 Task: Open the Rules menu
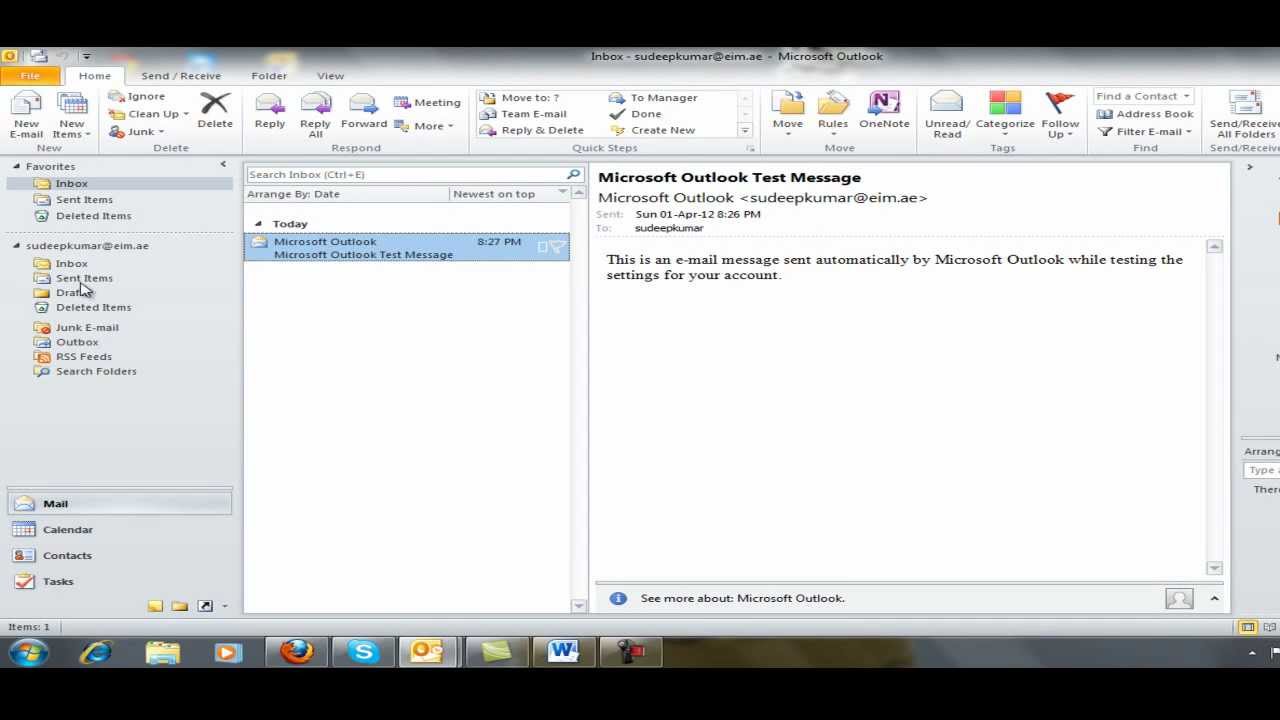[833, 113]
